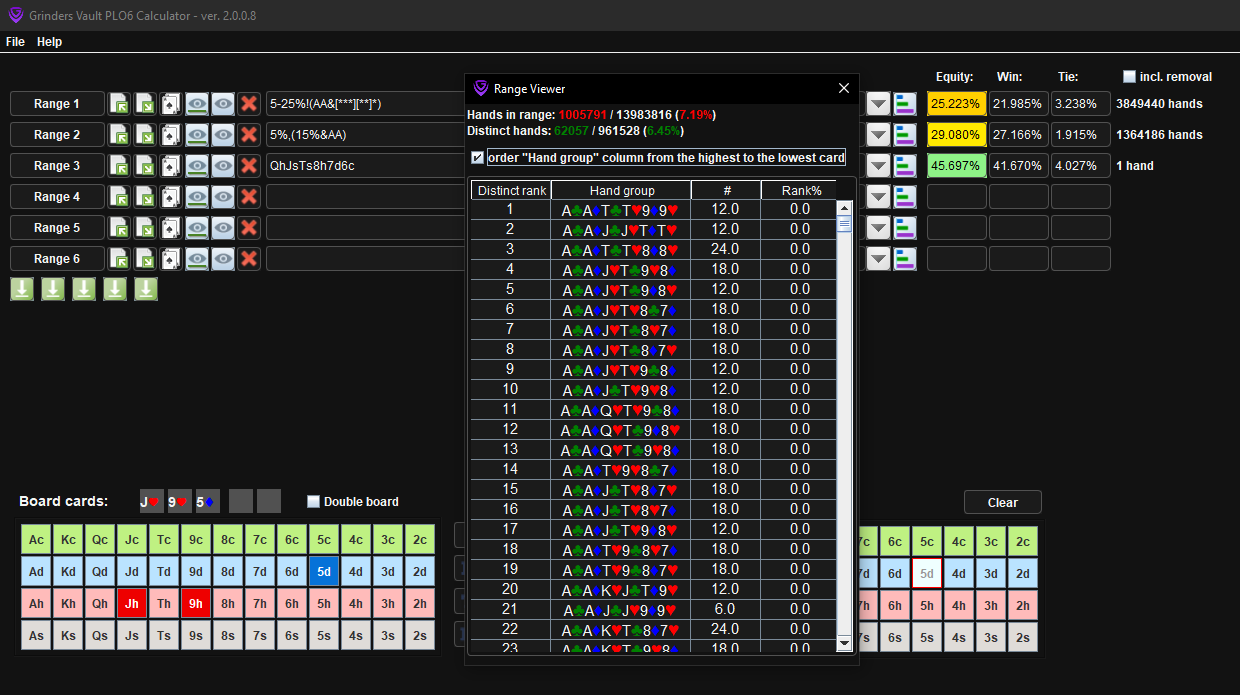Viewport: 1240px width, 695px height.
Task: Export Range 2 to a file
Action: tap(144, 134)
